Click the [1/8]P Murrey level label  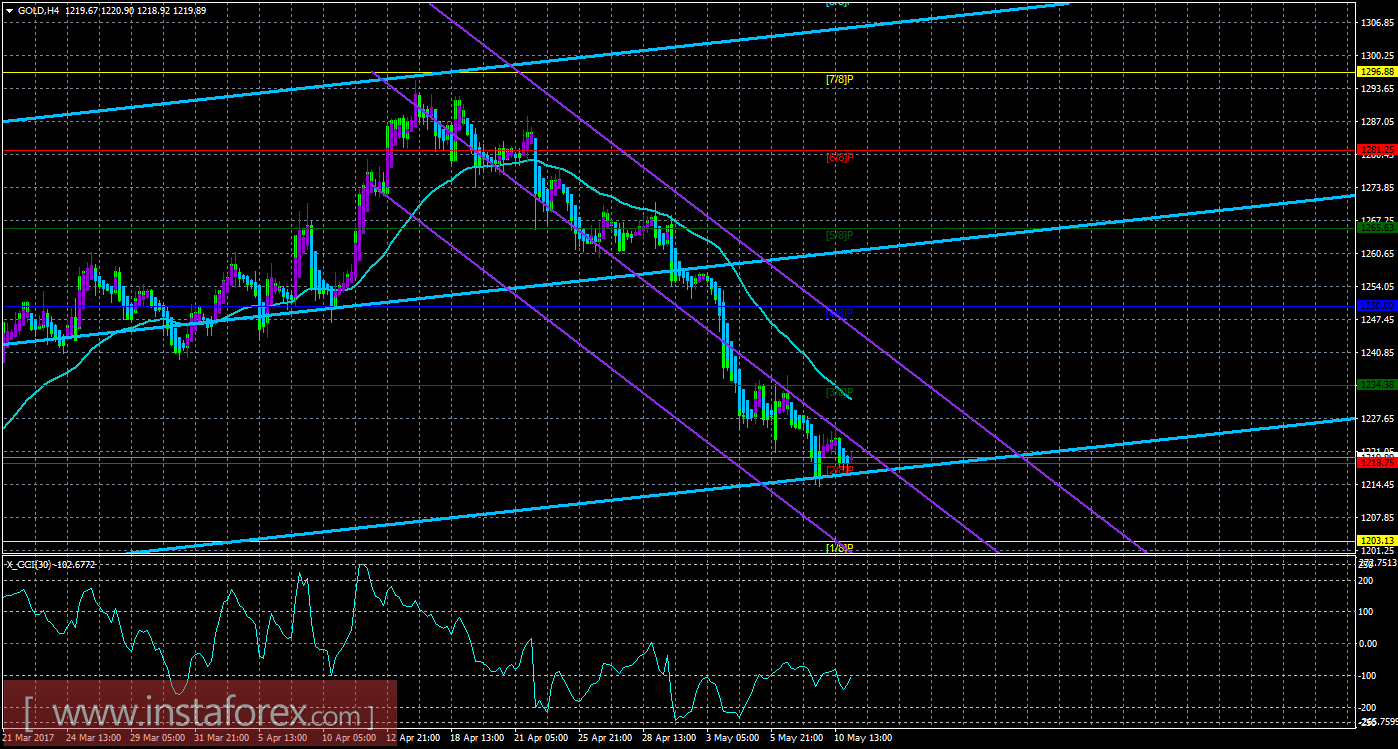pos(839,547)
